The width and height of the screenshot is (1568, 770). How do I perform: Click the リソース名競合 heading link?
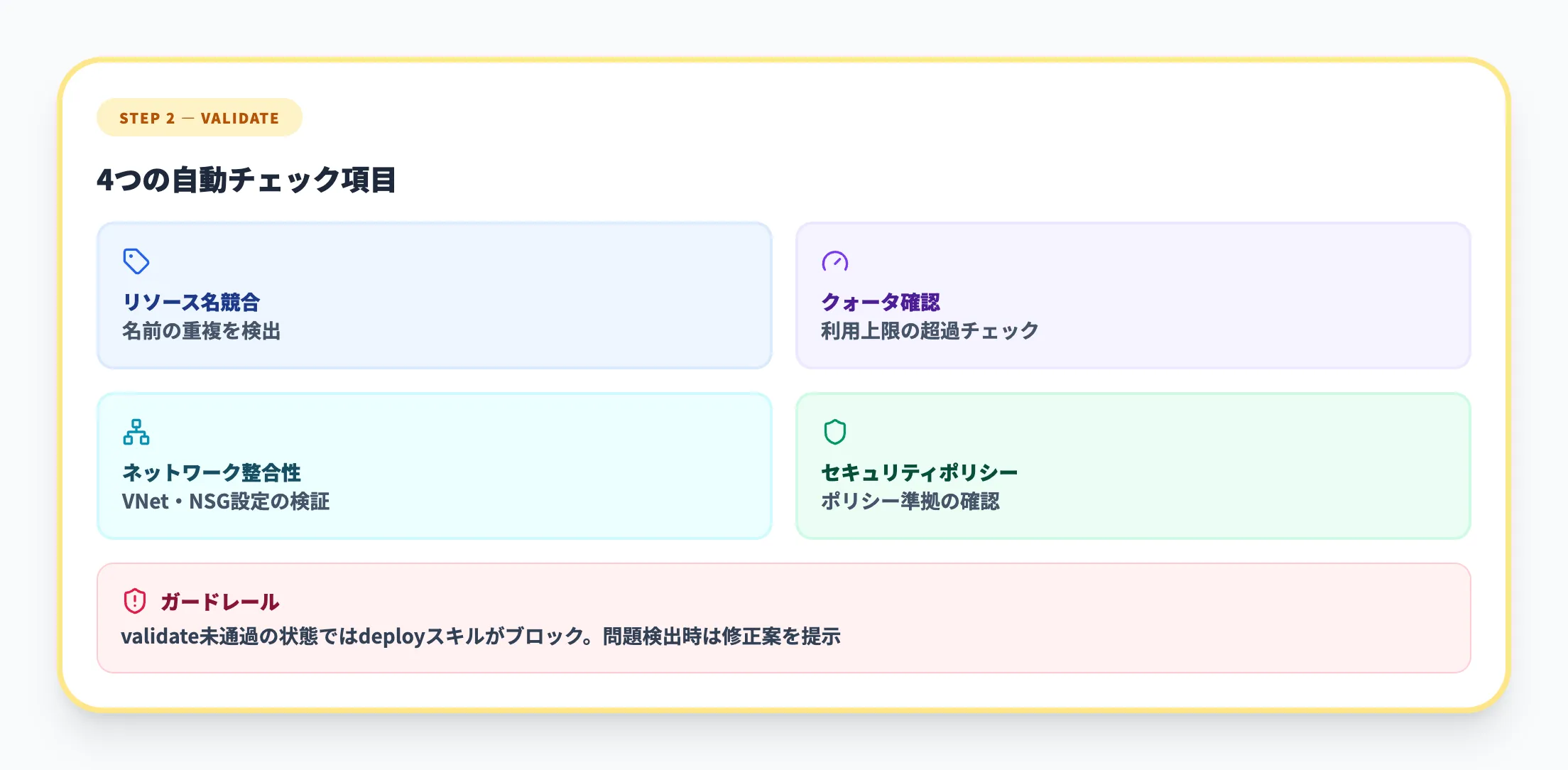pyautogui.click(x=190, y=302)
